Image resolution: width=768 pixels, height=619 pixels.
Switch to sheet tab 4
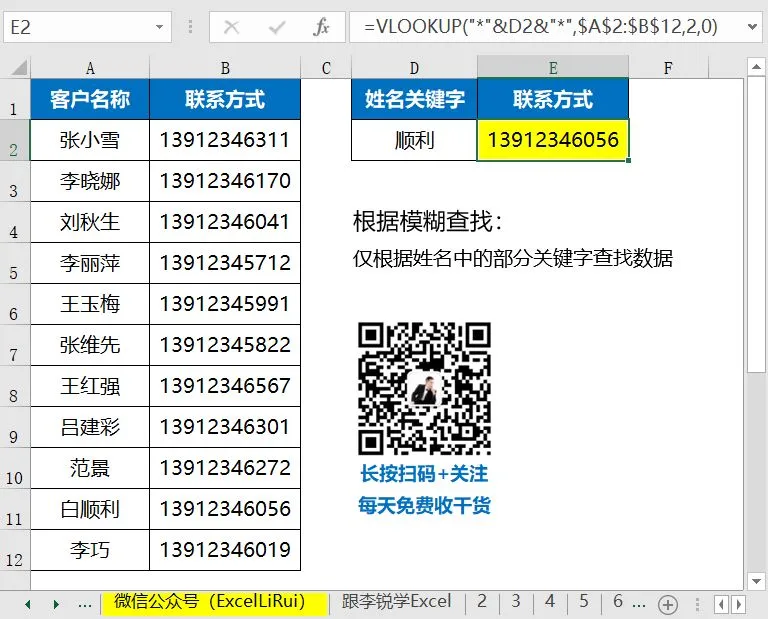tap(550, 601)
